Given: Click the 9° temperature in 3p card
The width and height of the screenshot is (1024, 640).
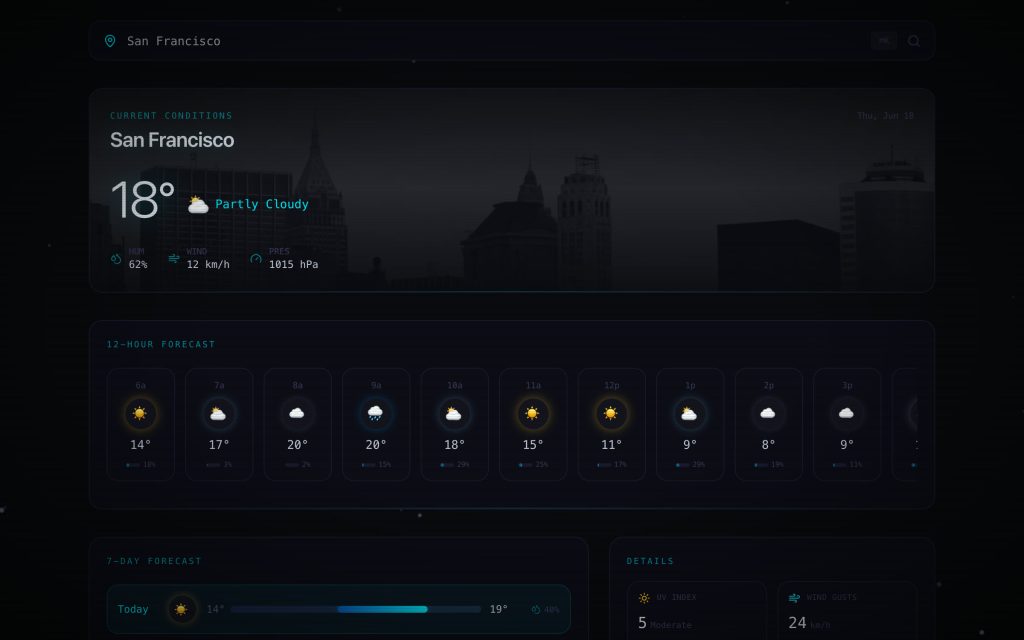Looking at the screenshot, I should 847,445.
